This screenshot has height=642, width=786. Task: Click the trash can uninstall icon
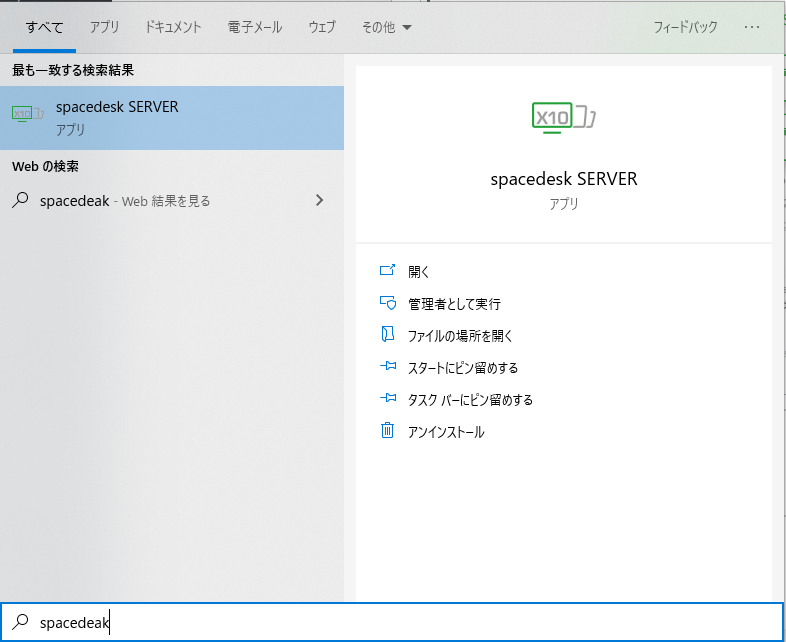click(x=387, y=431)
